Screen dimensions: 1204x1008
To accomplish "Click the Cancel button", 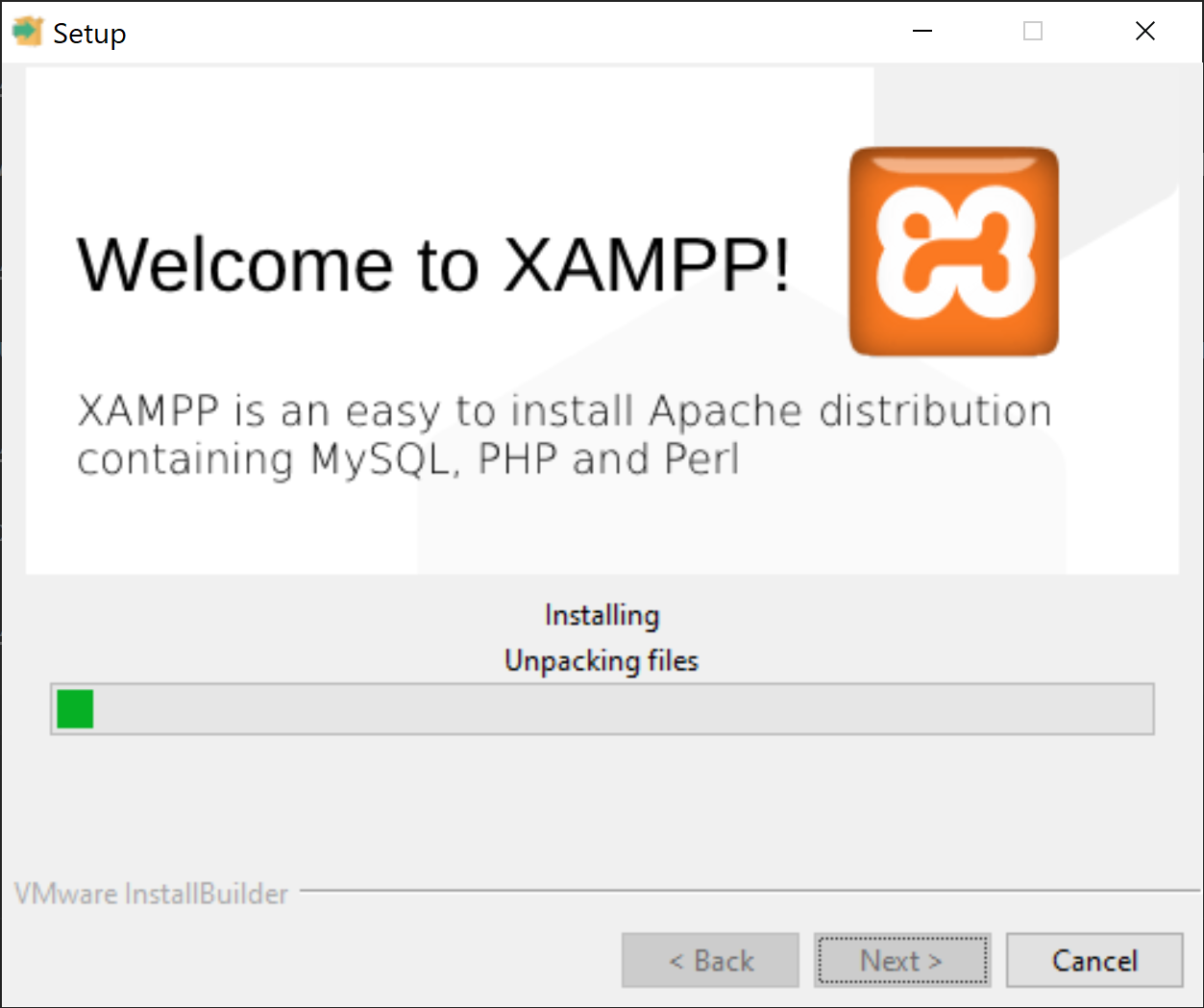I will pos(1094,960).
